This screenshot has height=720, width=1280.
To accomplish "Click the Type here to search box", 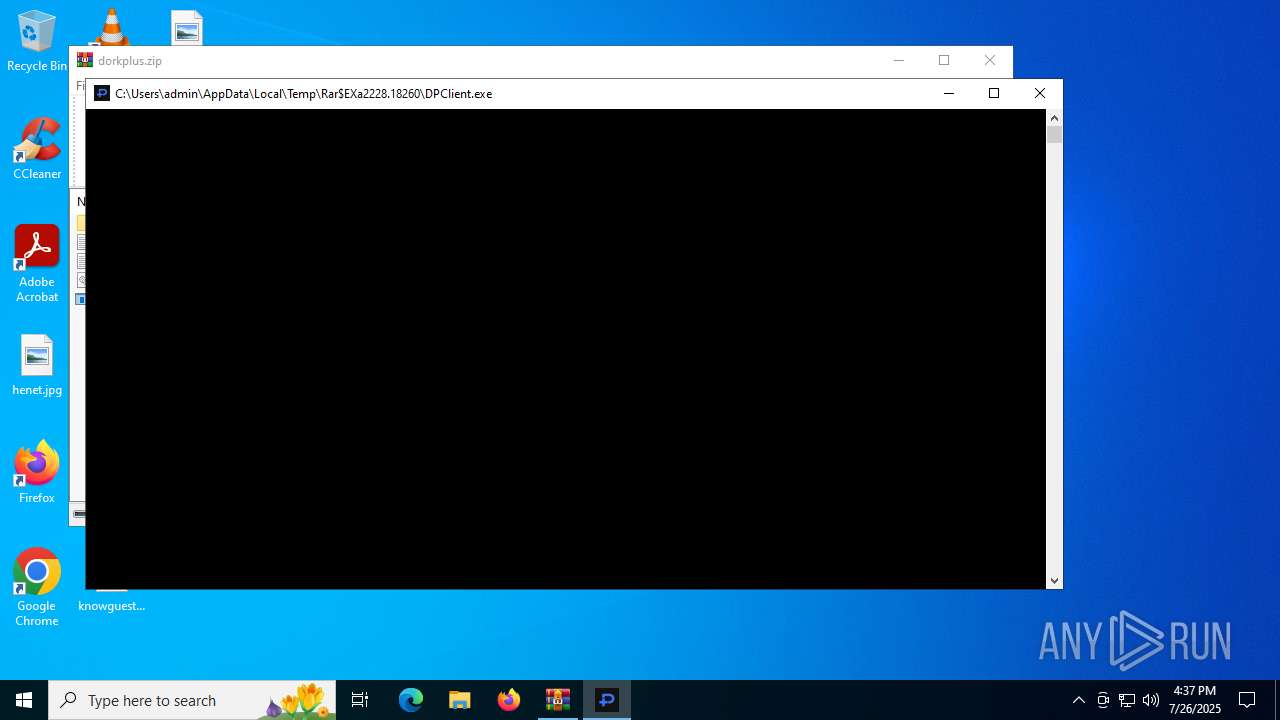I will (x=192, y=700).
